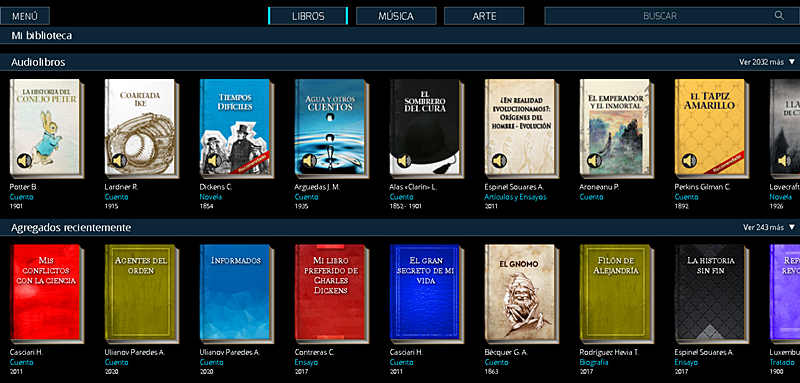Open the Mi biblioteca section header
This screenshot has width=800, height=383.
click(x=400, y=36)
